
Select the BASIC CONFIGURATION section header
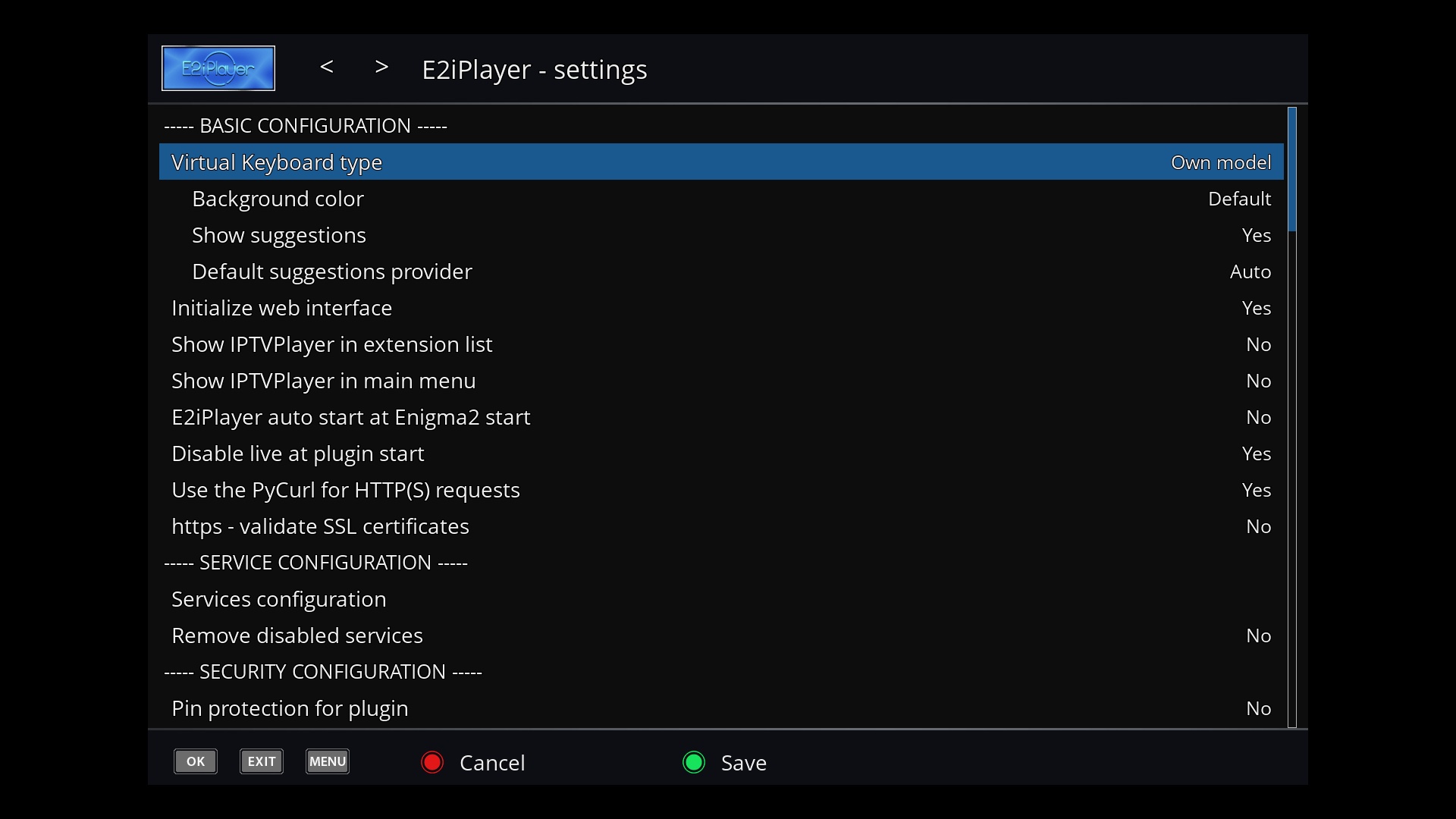305,126
